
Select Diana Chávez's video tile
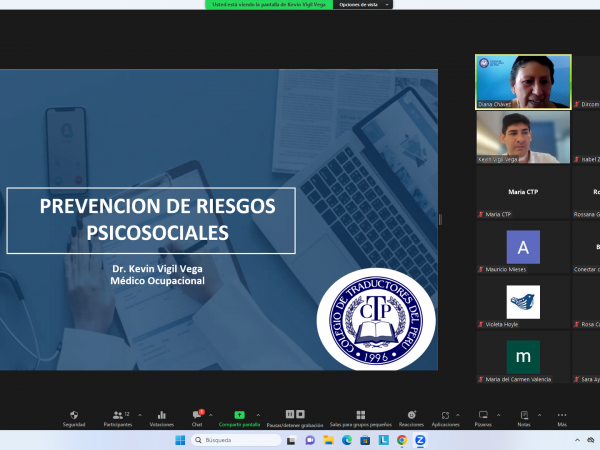coord(523,82)
